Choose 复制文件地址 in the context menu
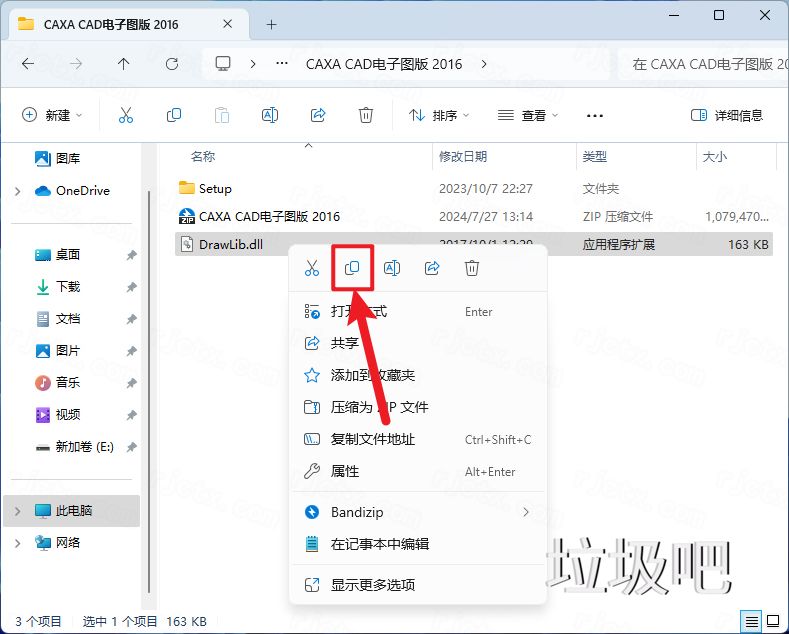The width and height of the screenshot is (789, 634). pyautogui.click(x=418, y=439)
